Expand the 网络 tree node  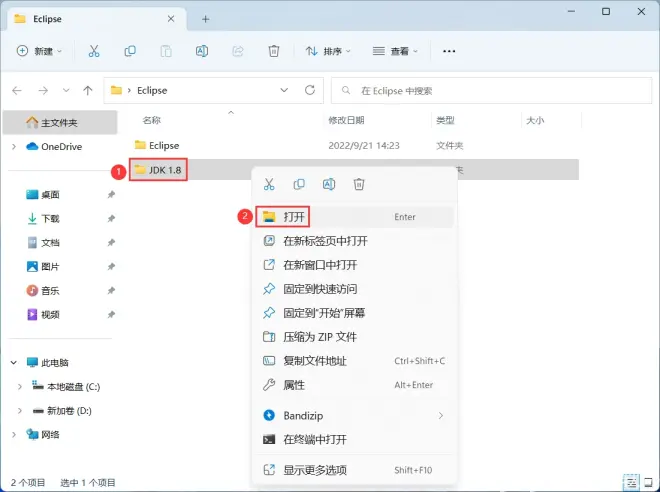tap(14, 434)
